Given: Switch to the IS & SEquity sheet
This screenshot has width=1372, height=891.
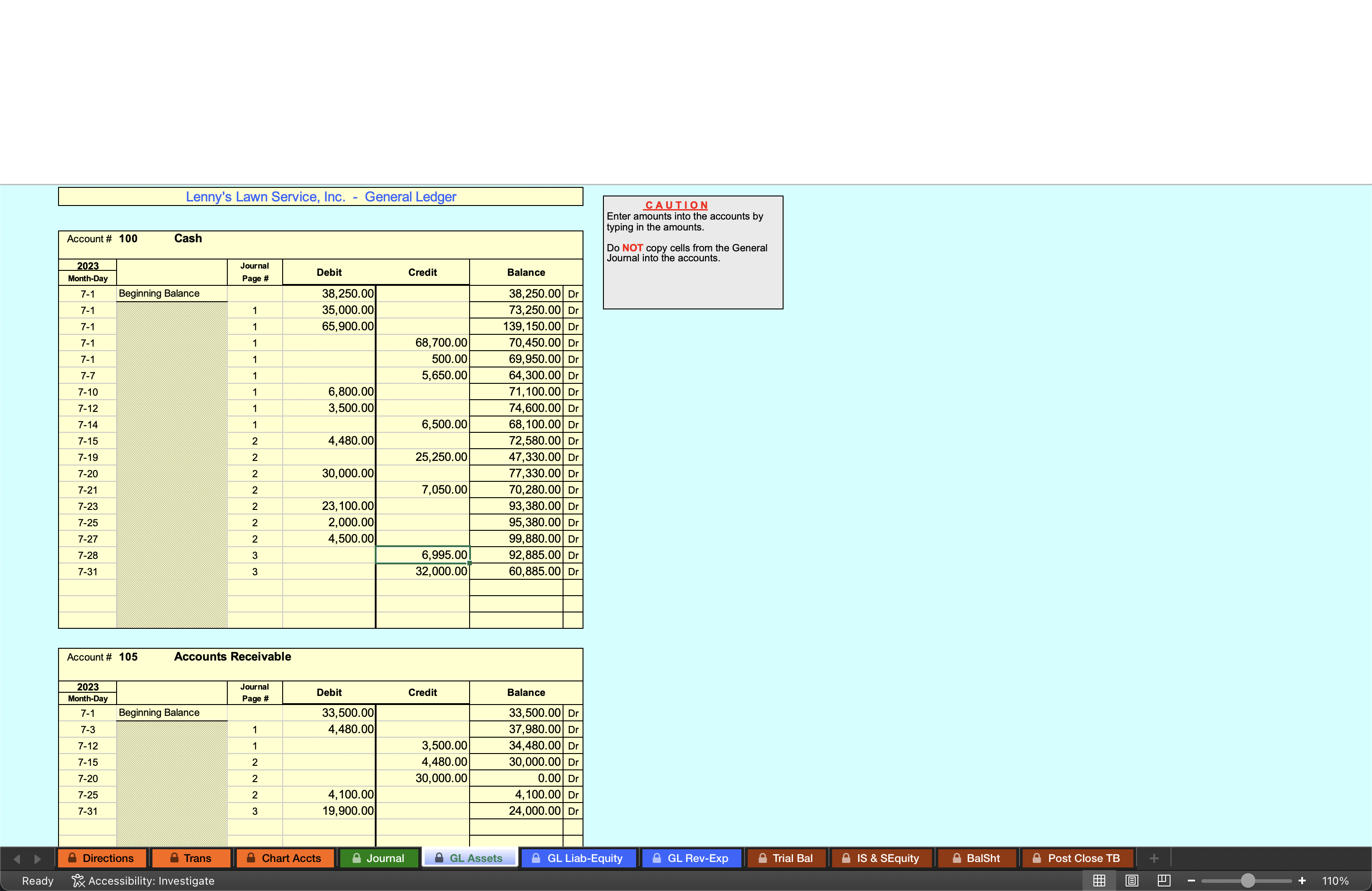Looking at the screenshot, I should (x=882, y=858).
